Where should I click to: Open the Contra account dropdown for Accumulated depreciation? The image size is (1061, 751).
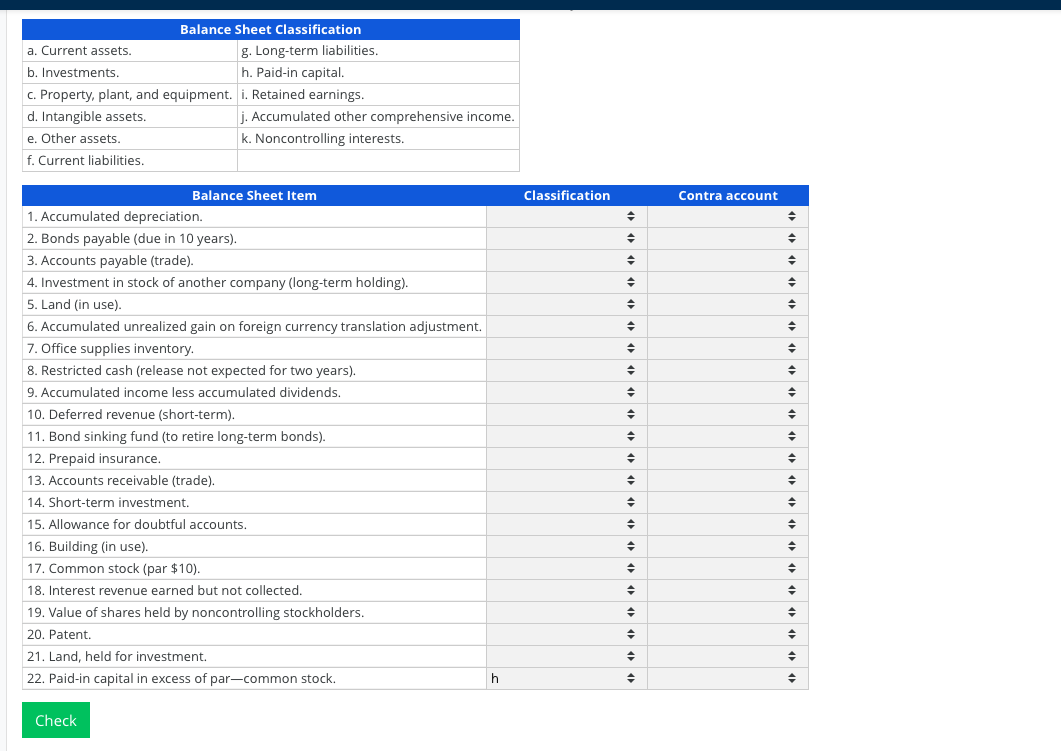click(x=728, y=216)
